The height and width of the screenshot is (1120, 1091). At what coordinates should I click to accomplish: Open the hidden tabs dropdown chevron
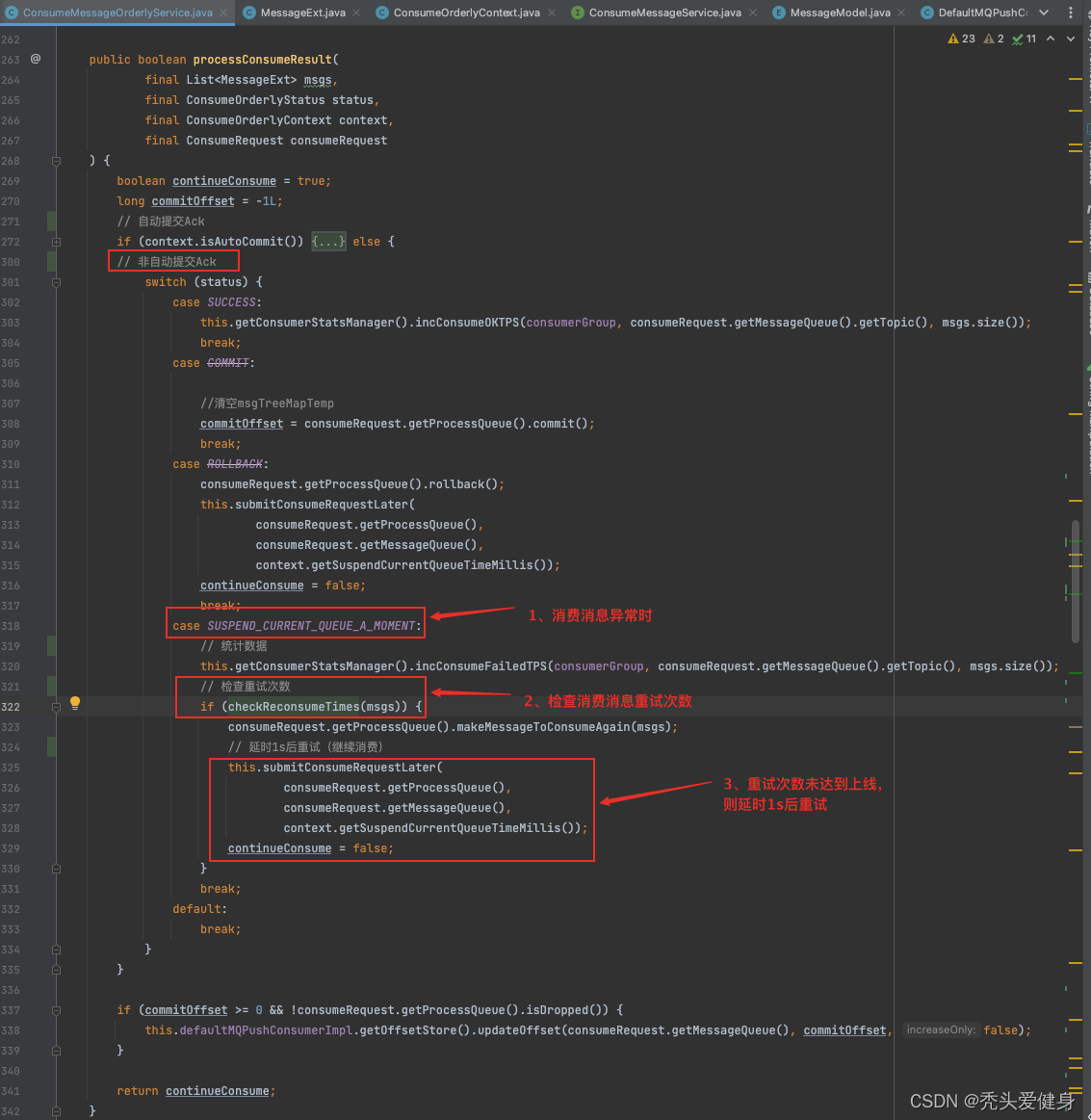(1044, 13)
